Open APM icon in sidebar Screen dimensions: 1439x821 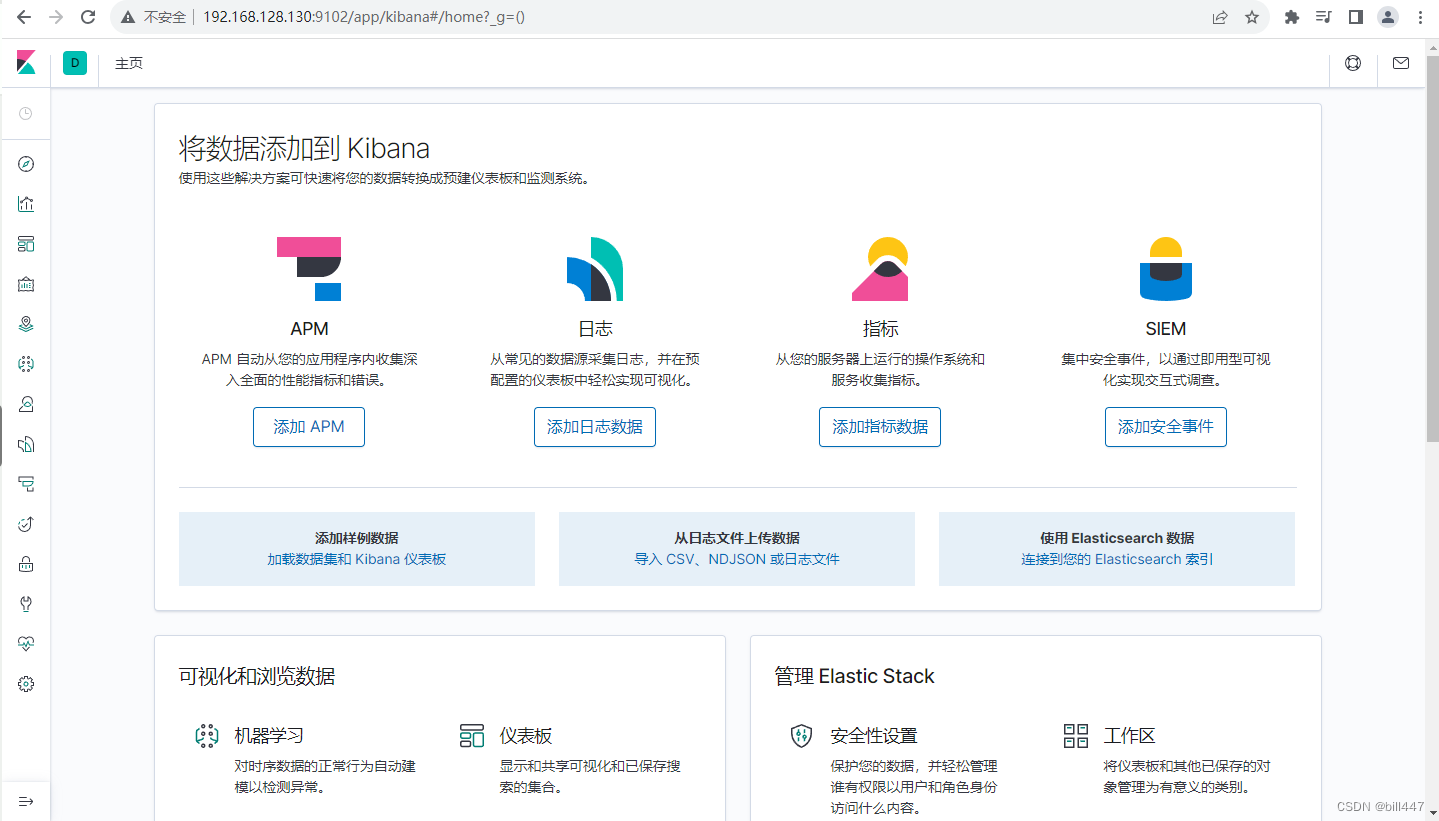point(26,484)
